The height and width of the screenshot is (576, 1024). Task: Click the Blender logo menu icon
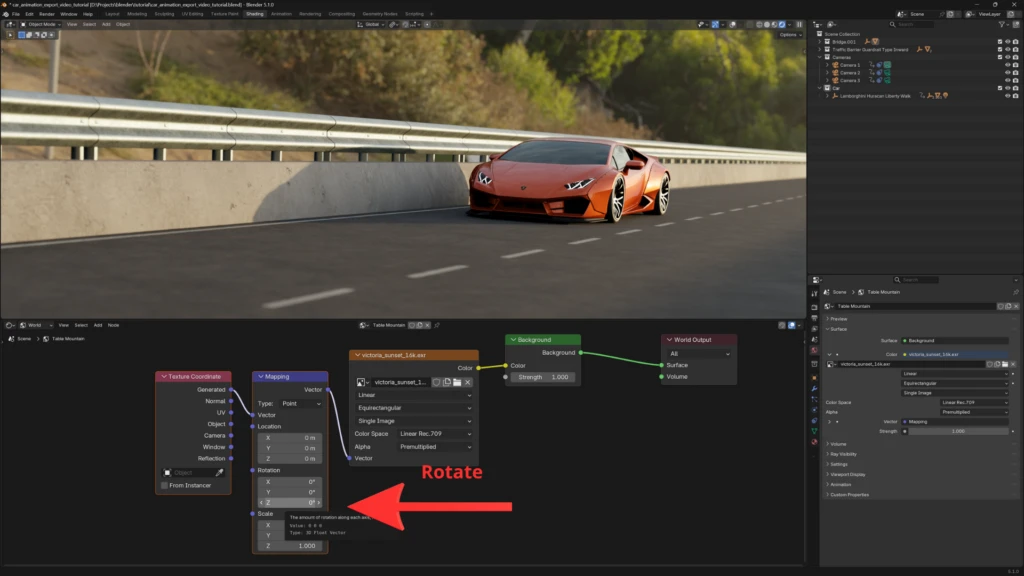click(x=6, y=14)
